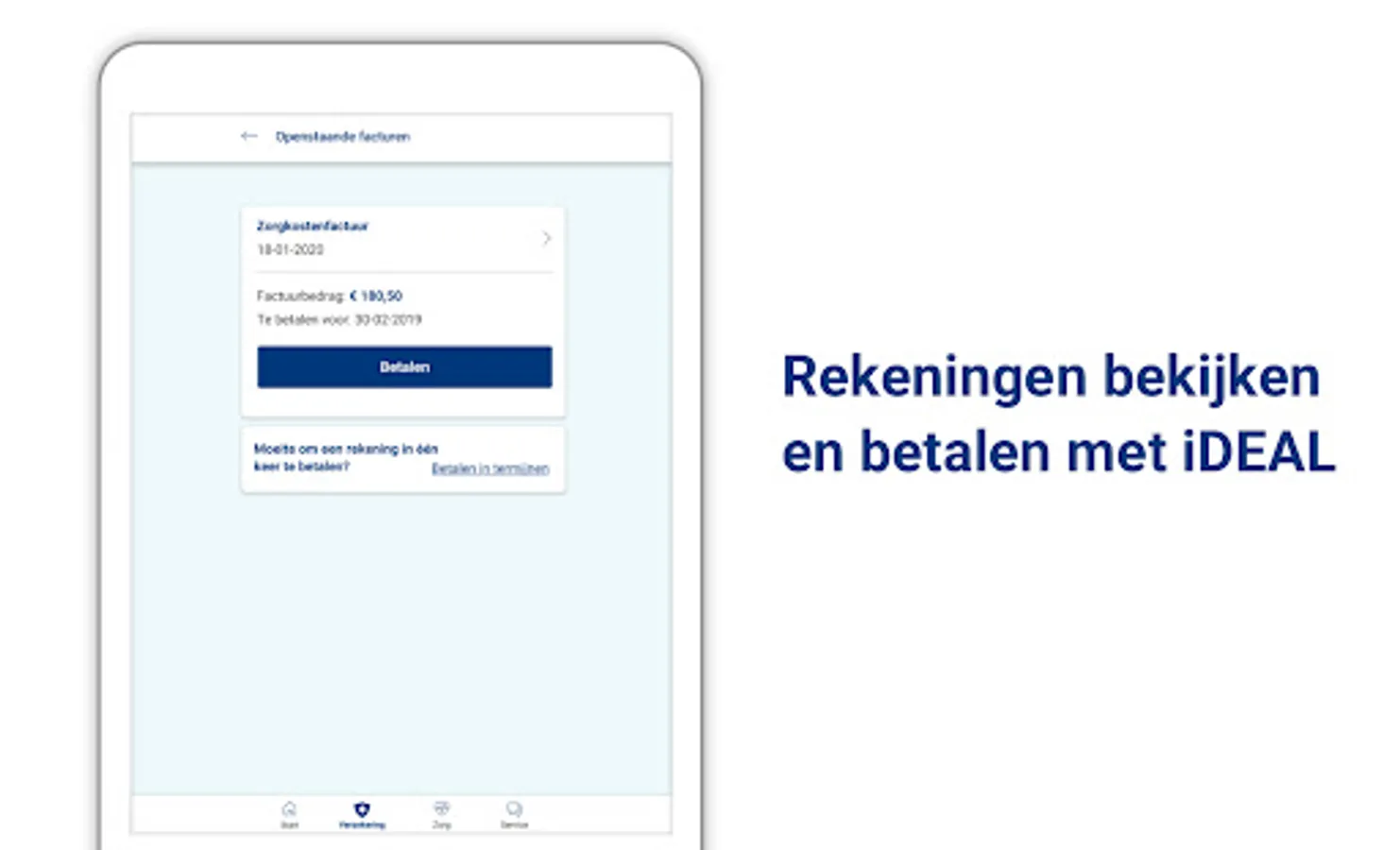Select the Te betalen voor due date

(339, 319)
